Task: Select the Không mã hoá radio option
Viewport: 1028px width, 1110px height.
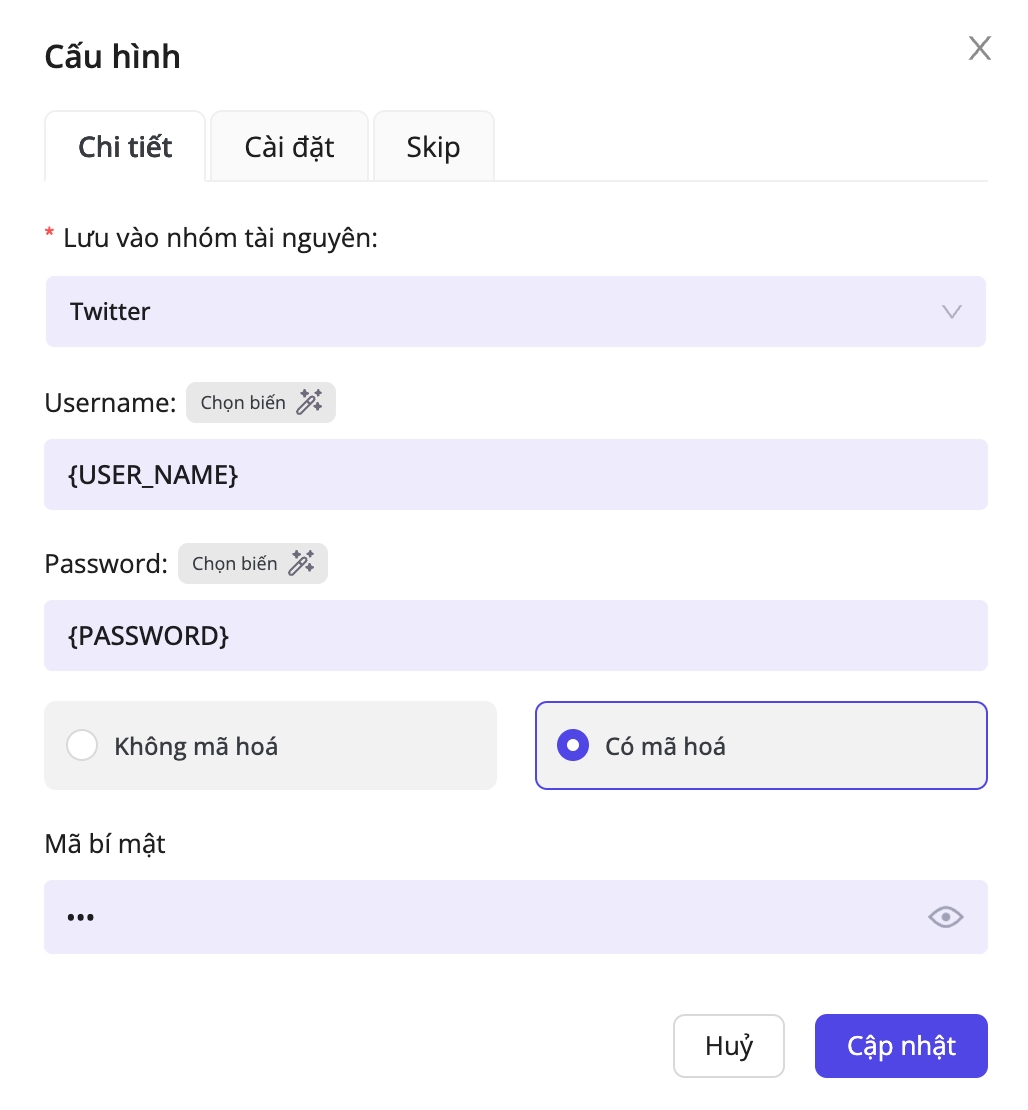Action: [x=82, y=746]
